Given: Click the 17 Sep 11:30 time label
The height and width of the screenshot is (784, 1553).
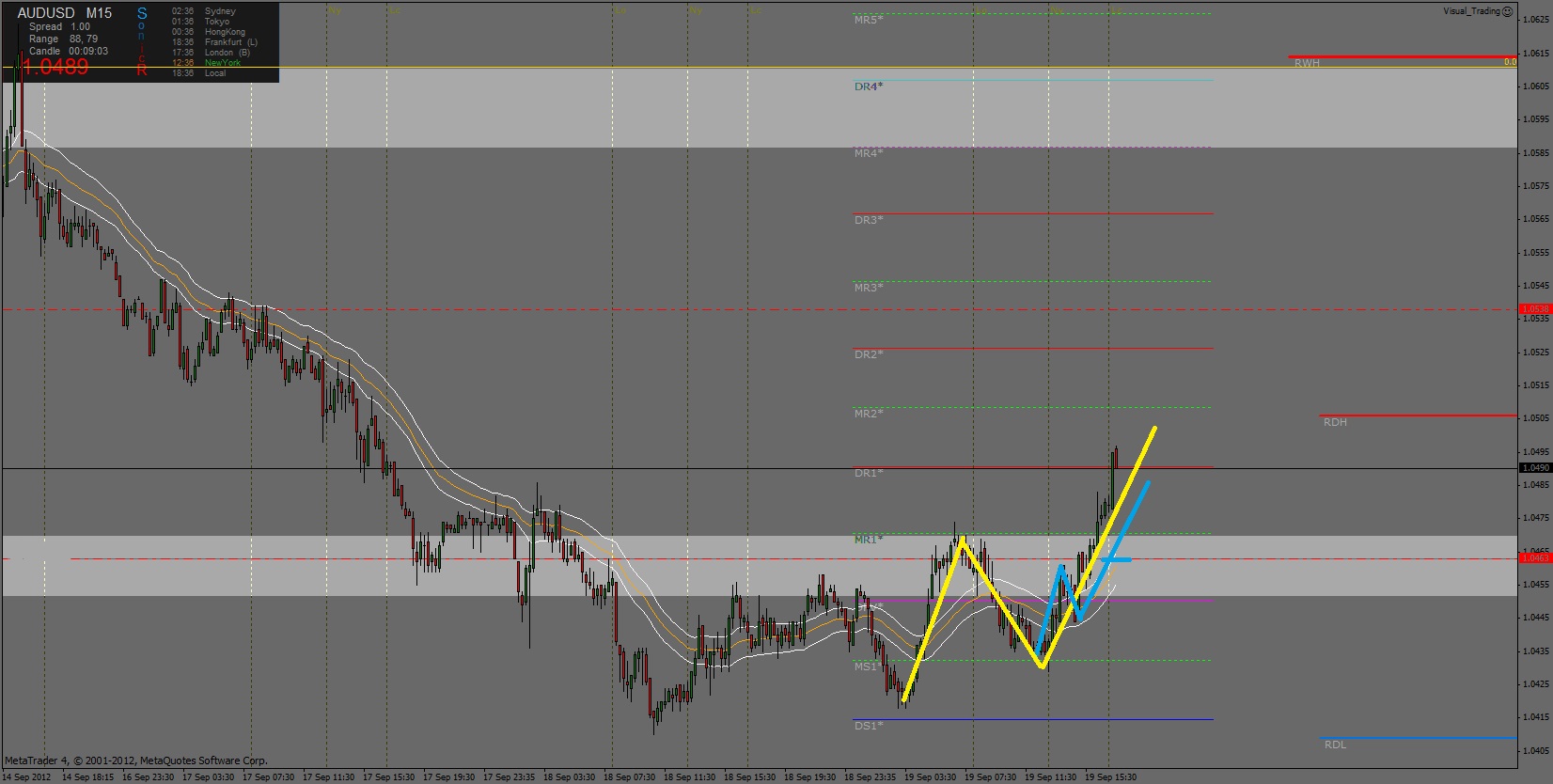Looking at the screenshot, I should pos(328,777).
